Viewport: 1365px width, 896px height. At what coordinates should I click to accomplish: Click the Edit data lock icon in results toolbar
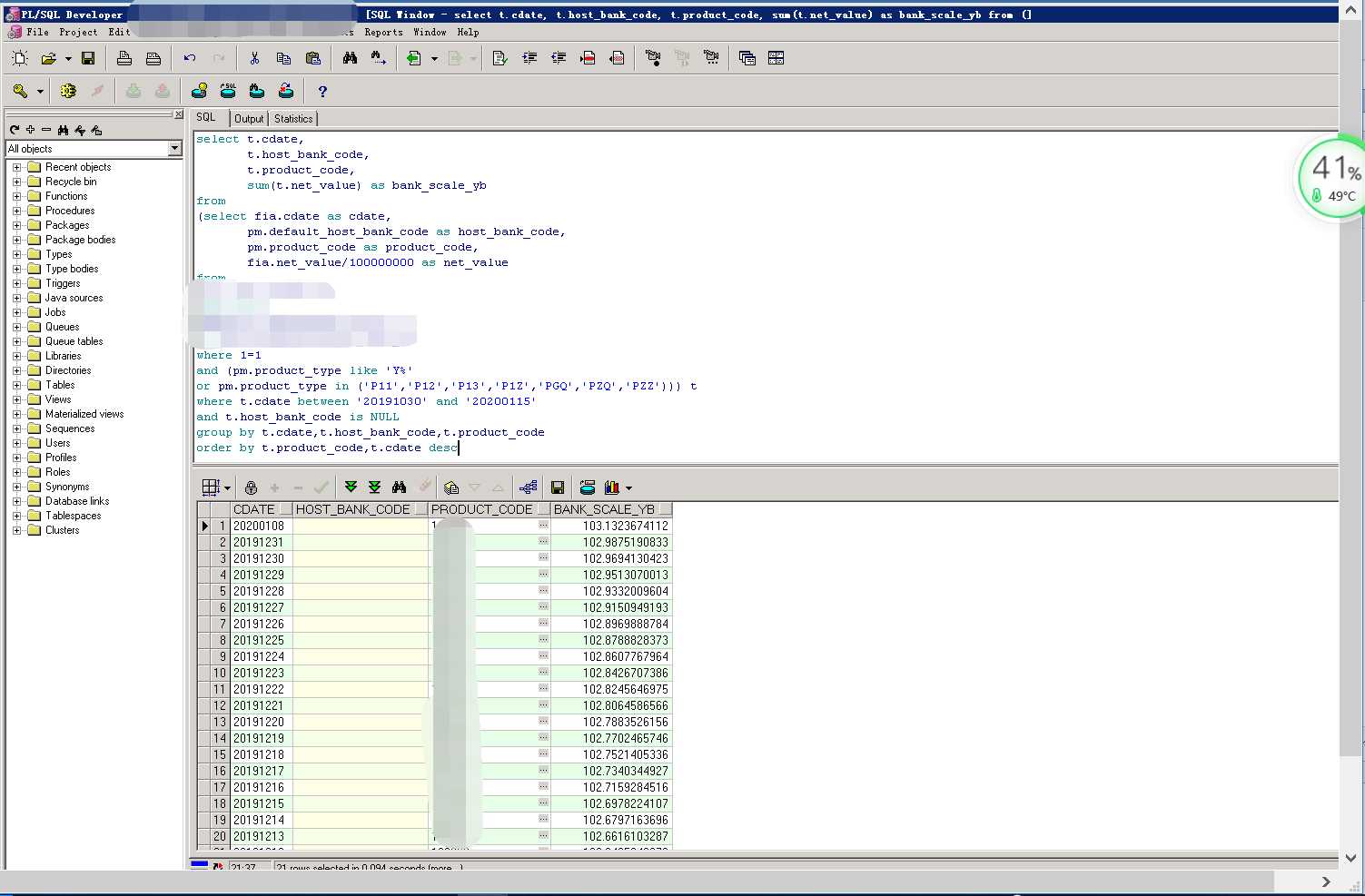(252, 487)
